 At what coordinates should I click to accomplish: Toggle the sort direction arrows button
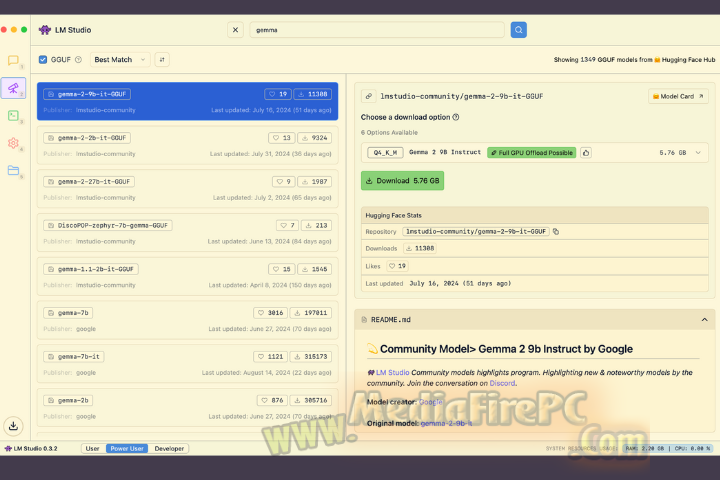tap(162, 59)
